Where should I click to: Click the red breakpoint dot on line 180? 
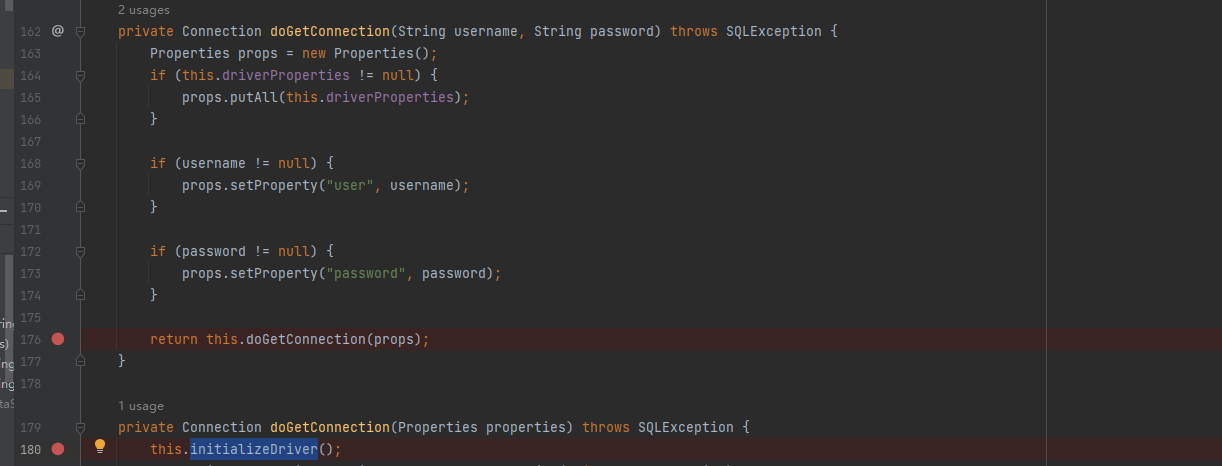pyautogui.click(x=58, y=449)
